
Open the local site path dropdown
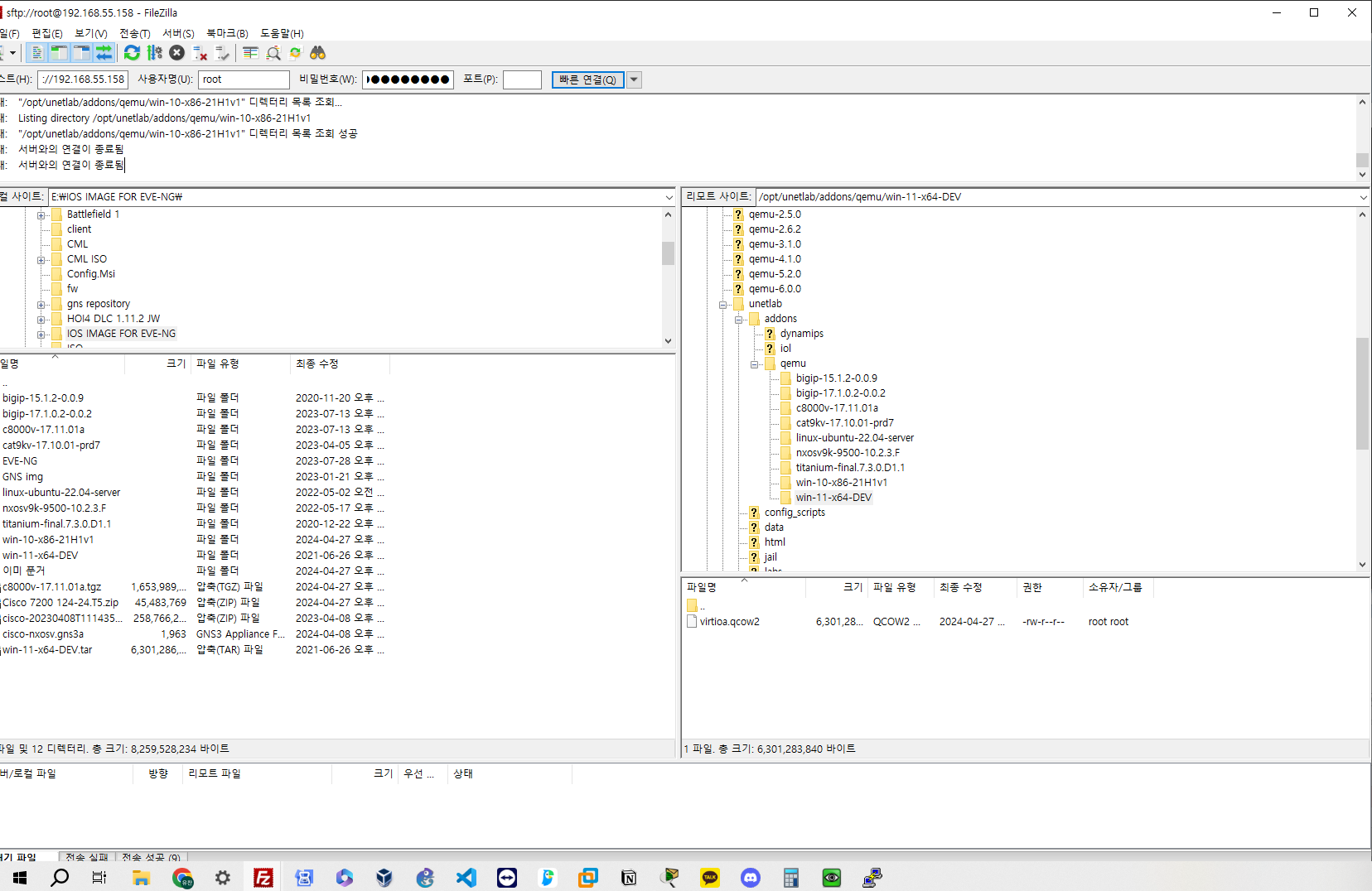coord(669,197)
